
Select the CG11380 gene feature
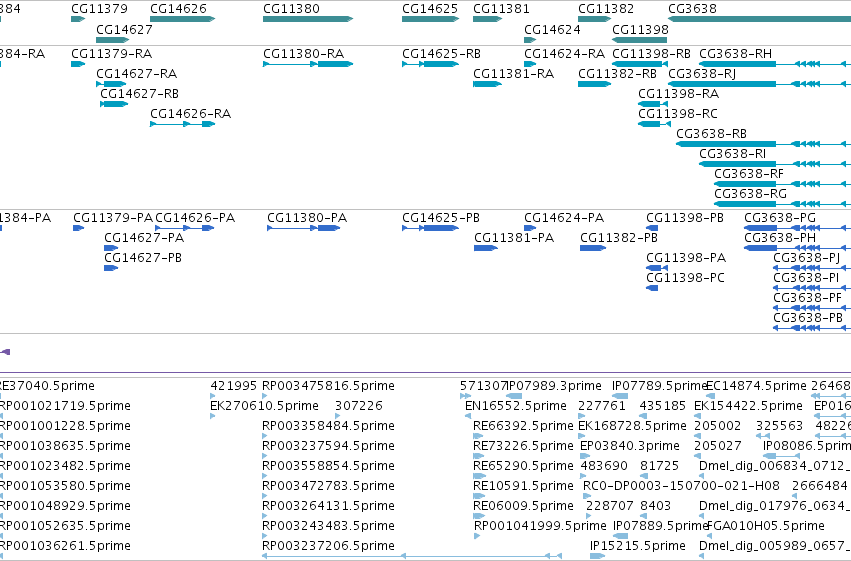pos(308,19)
